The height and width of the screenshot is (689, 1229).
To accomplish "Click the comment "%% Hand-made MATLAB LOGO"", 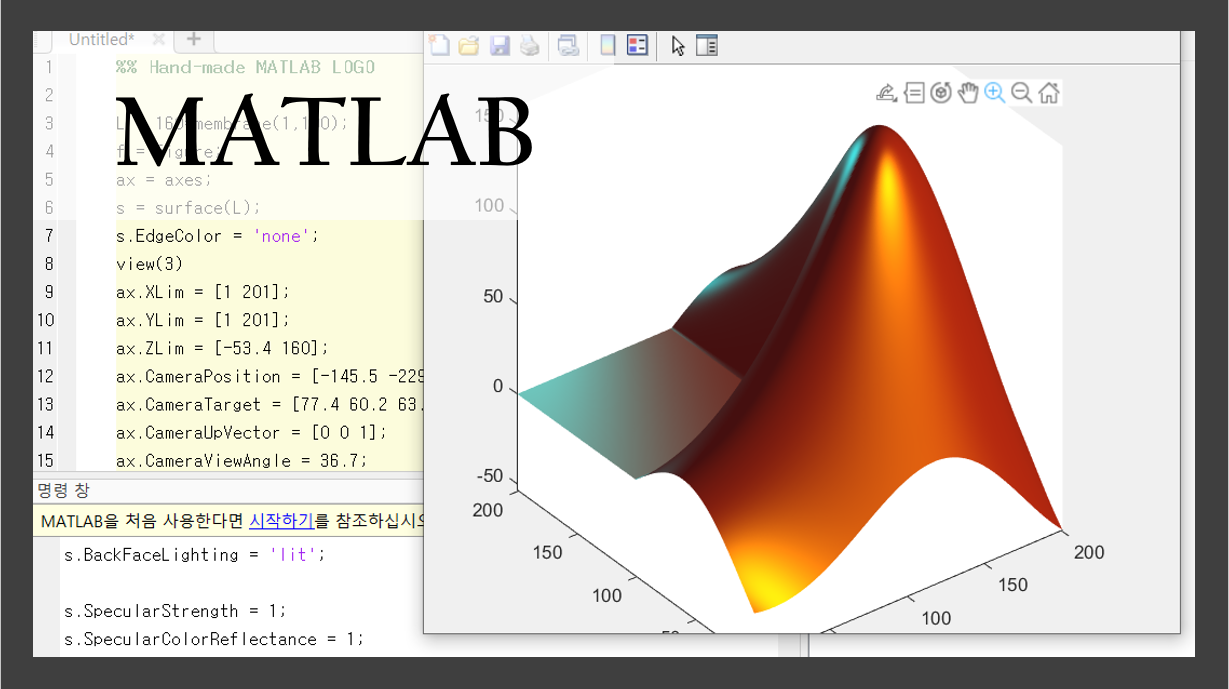I will click(245, 68).
